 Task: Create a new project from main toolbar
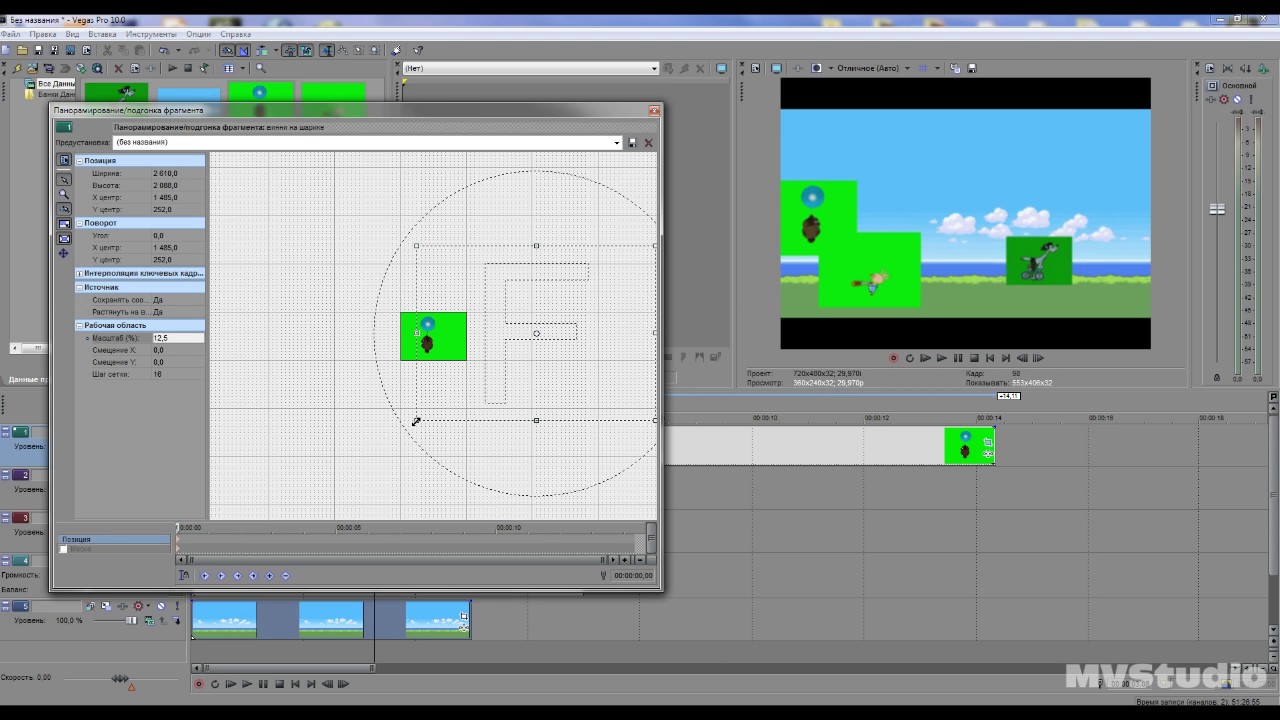coord(6,50)
